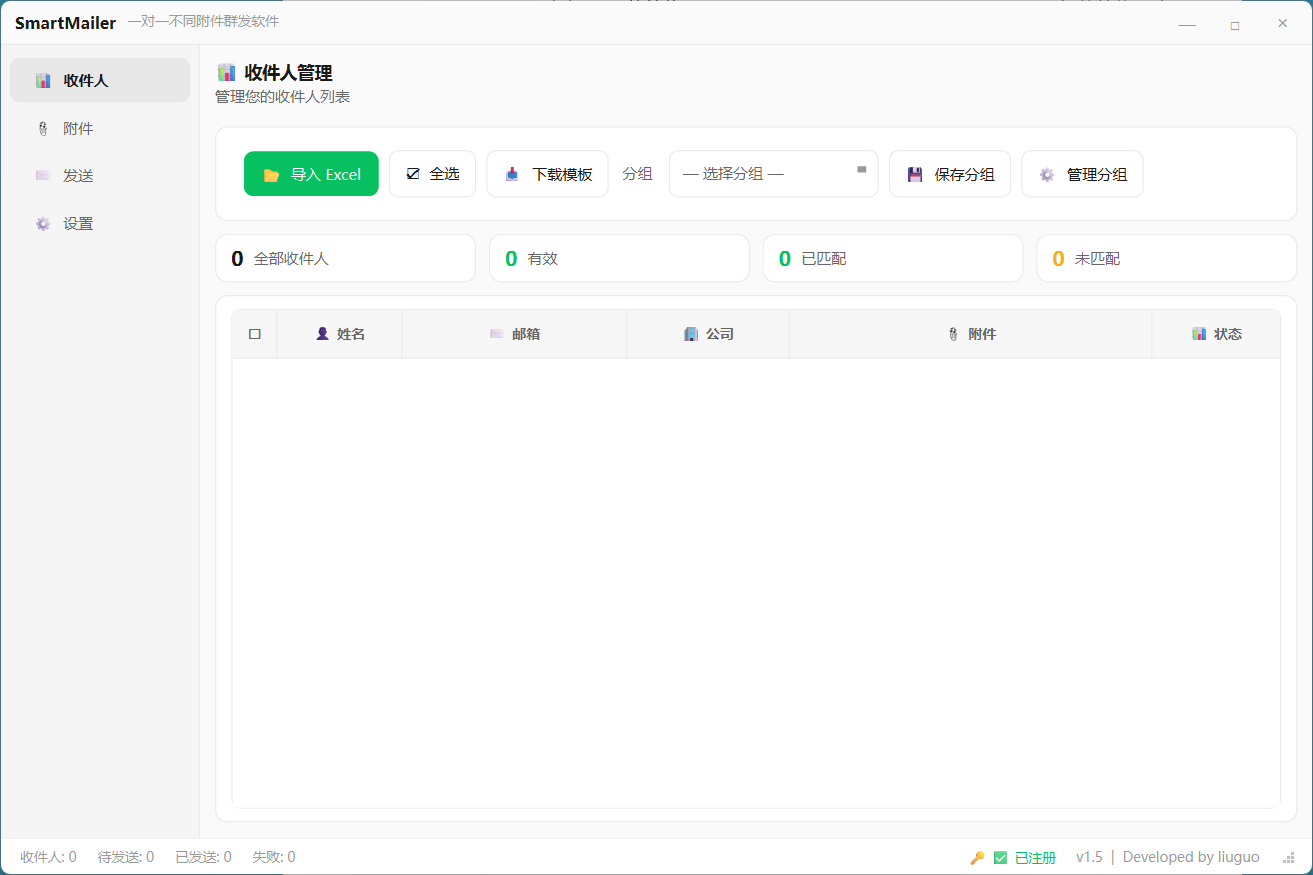Click the 状态 column header
Screen dimensions: 1313x875
1216,334
